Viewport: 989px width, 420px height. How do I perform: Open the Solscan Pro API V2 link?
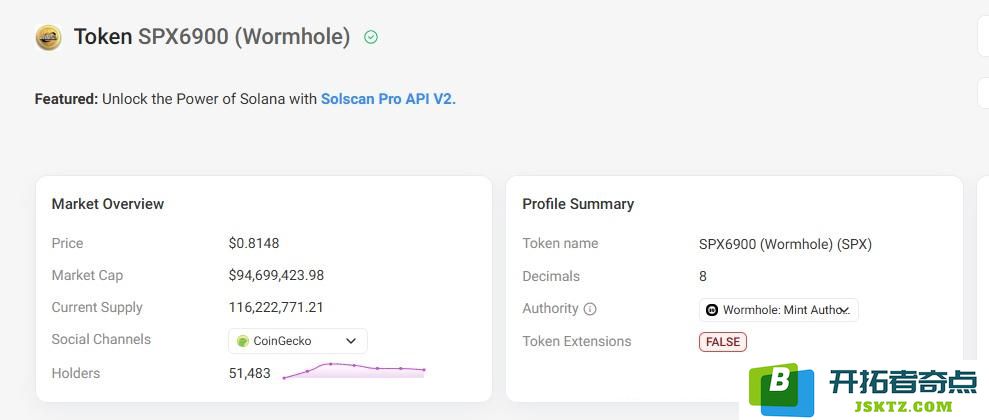pyautogui.click(x=388, y=99)
